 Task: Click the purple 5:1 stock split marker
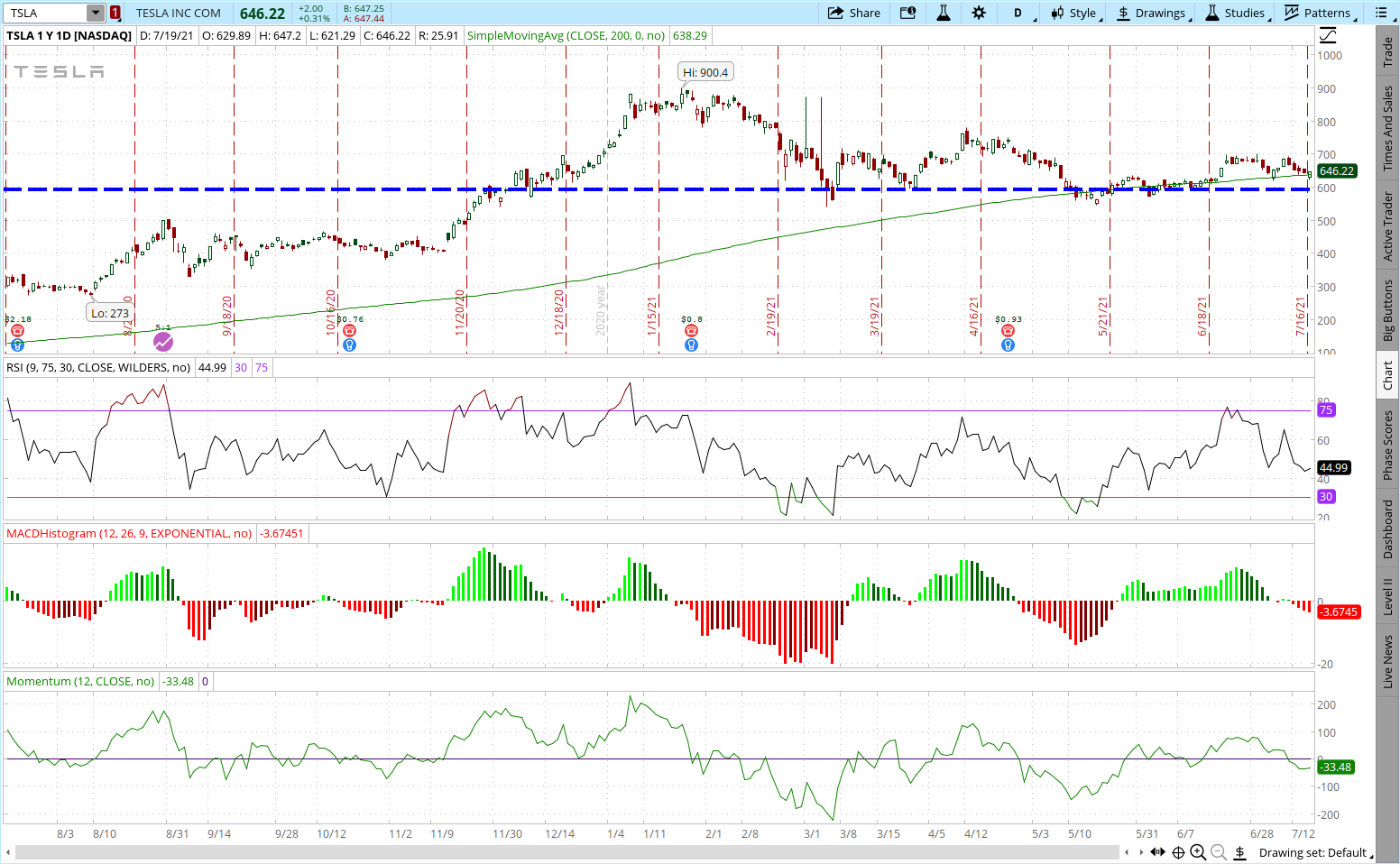click(x=162, y=342)
